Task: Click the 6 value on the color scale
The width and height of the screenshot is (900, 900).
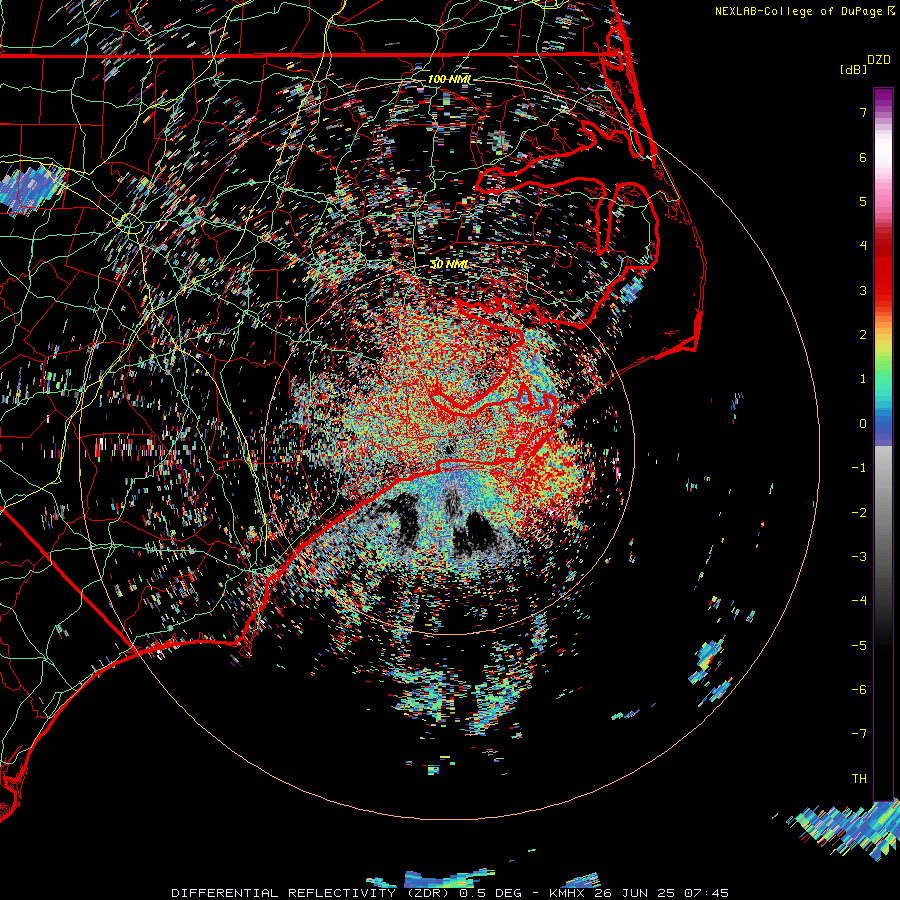Action: [x=863, y=157]
